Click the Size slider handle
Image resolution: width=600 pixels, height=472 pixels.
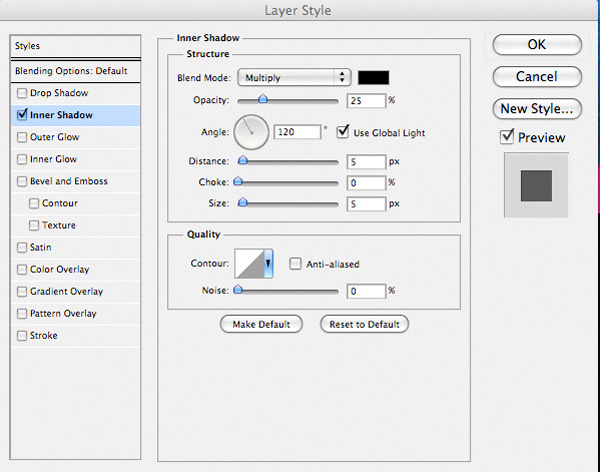[242, 202]
